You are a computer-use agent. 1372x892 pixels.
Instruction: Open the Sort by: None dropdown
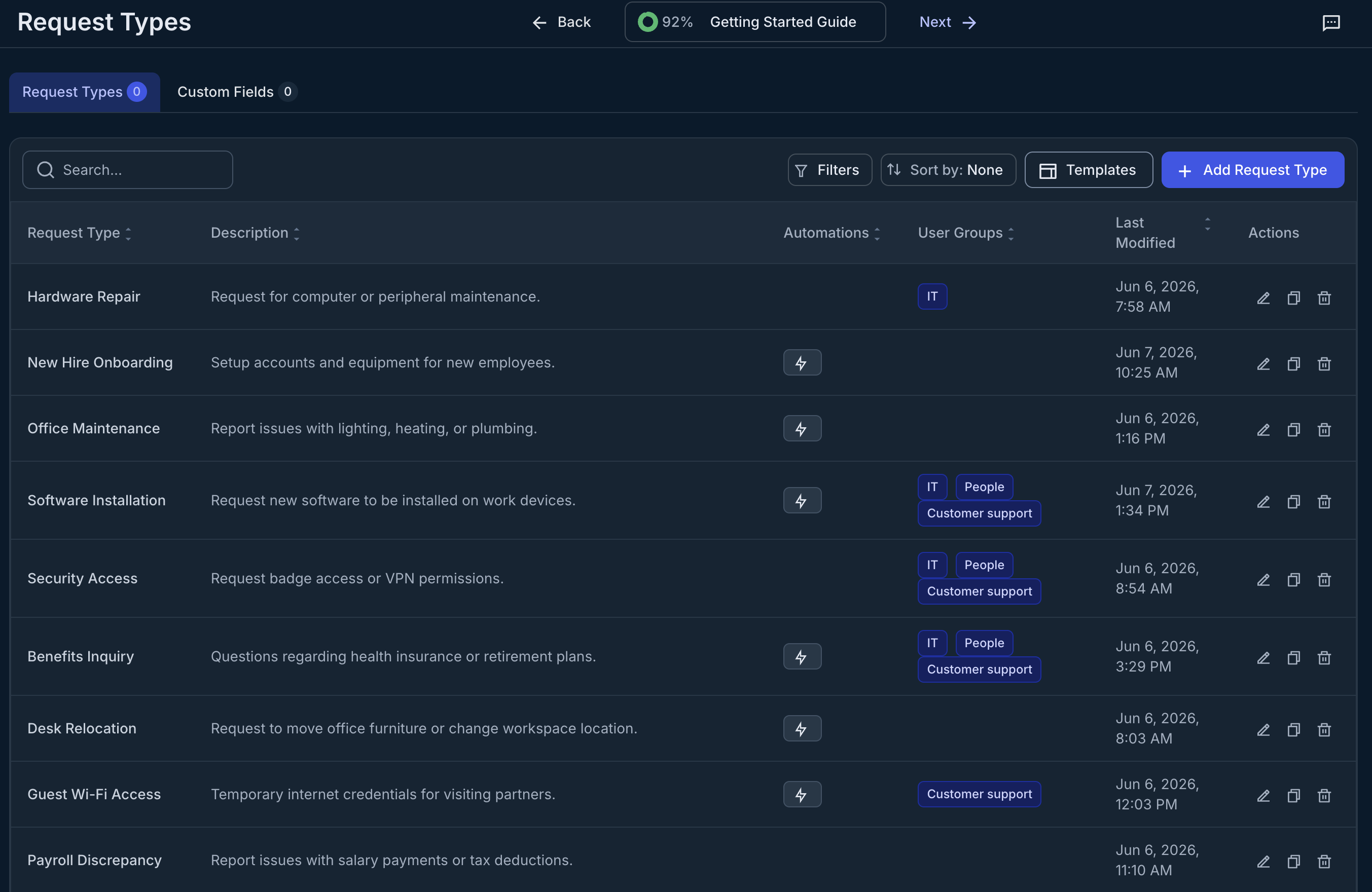click(x=948, y=169)
